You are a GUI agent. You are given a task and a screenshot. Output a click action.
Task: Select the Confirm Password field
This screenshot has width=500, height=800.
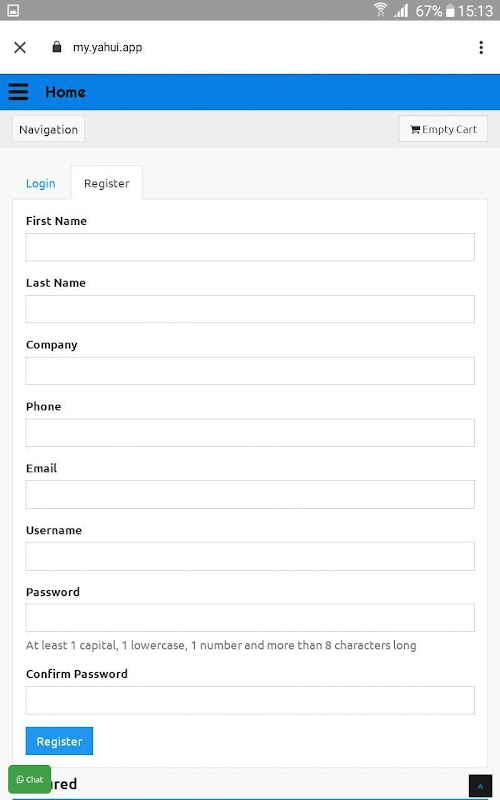click(x=250, y=700)
